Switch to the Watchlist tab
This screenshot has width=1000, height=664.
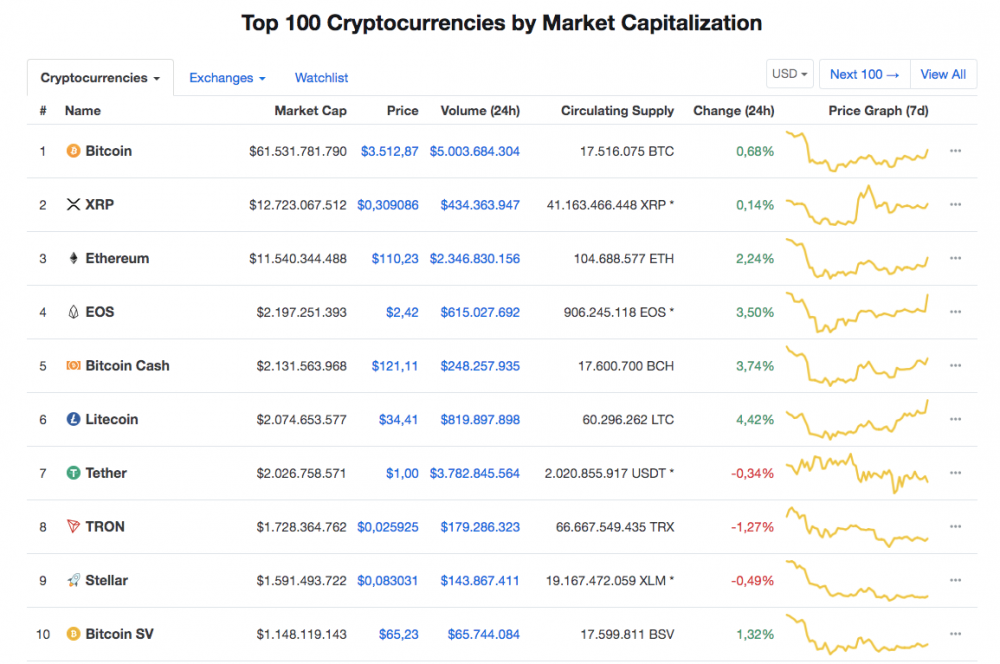click(321, 78)
